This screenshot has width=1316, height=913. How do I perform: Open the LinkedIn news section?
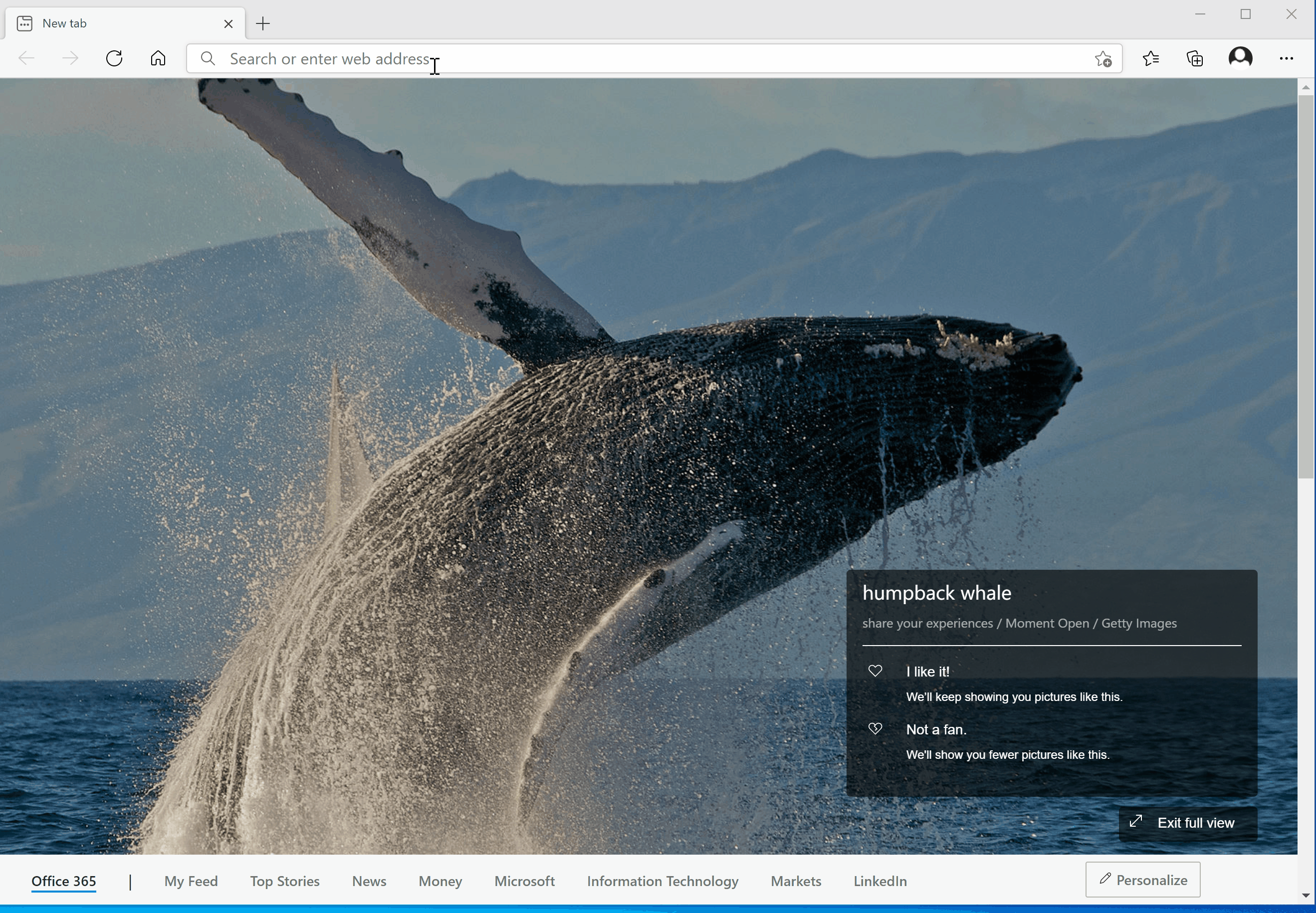point(879,881)
